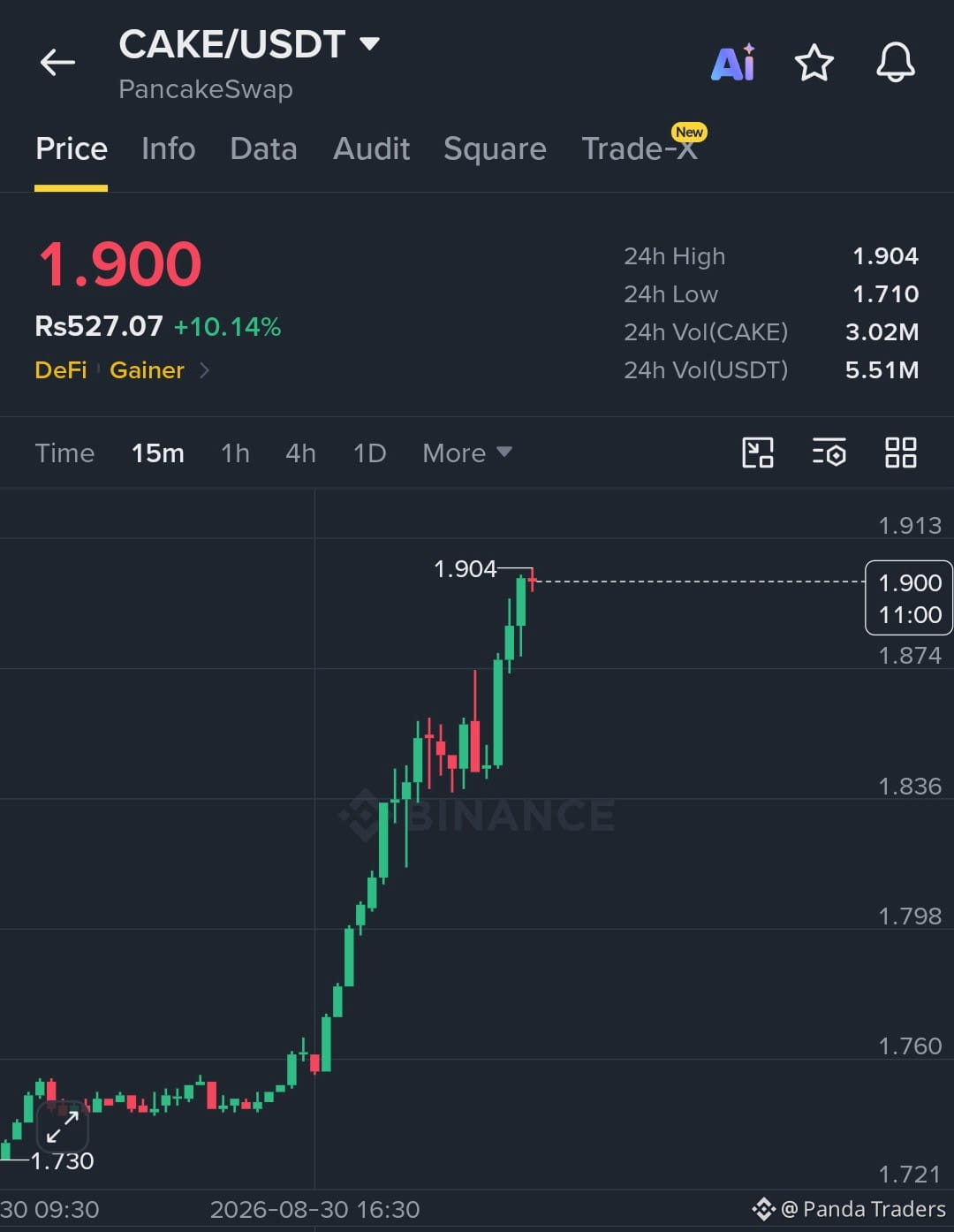Expand the More timeframes dropdown
Viewport: 954px width, 1232px height.
pyautogui.click(x=467, y=453)
